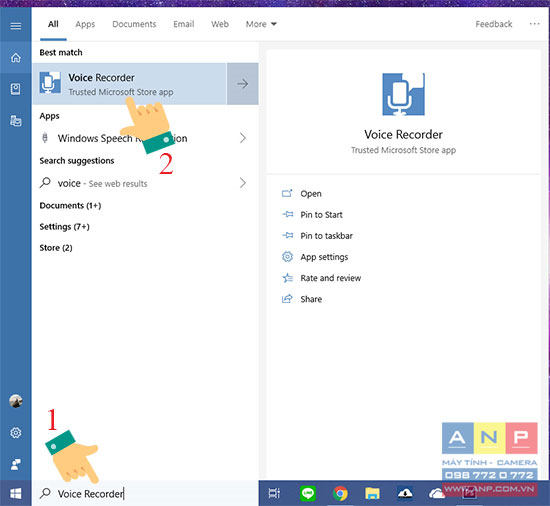Viewport: 550px width, 506px height.
Task: Click the Pin to taskbar pin icon
Action: point(288,235)
